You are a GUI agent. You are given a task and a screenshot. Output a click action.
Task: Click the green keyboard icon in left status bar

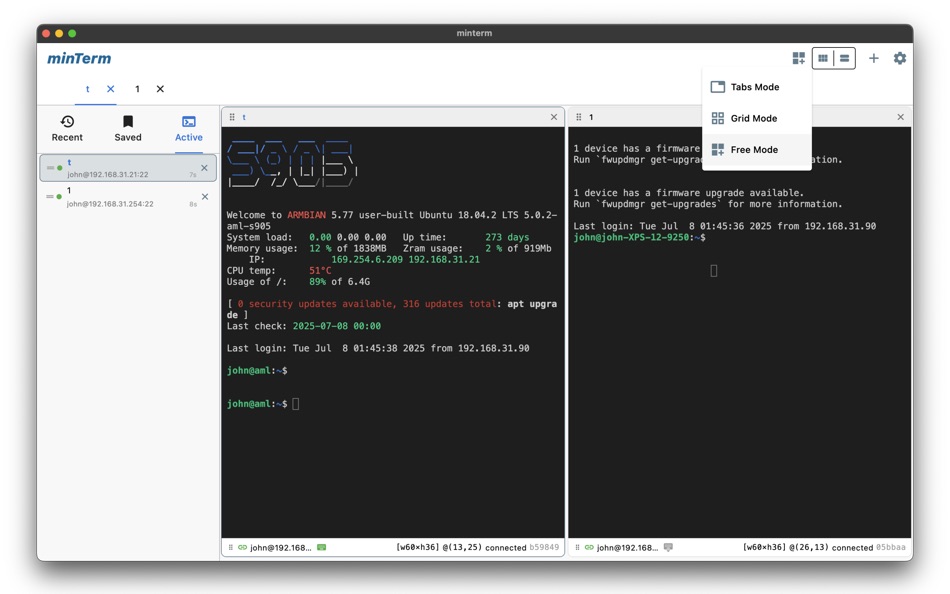coord(322,547)
